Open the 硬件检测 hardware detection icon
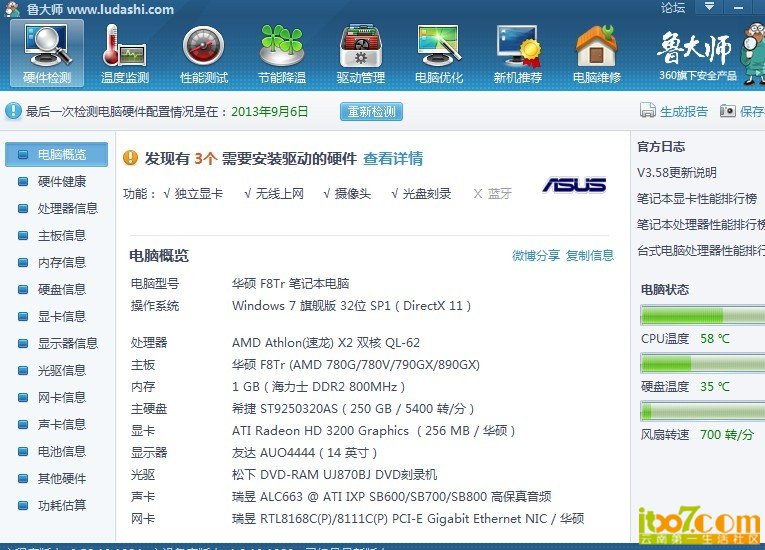This screenshot has height=550, width=765. (47, 54)
